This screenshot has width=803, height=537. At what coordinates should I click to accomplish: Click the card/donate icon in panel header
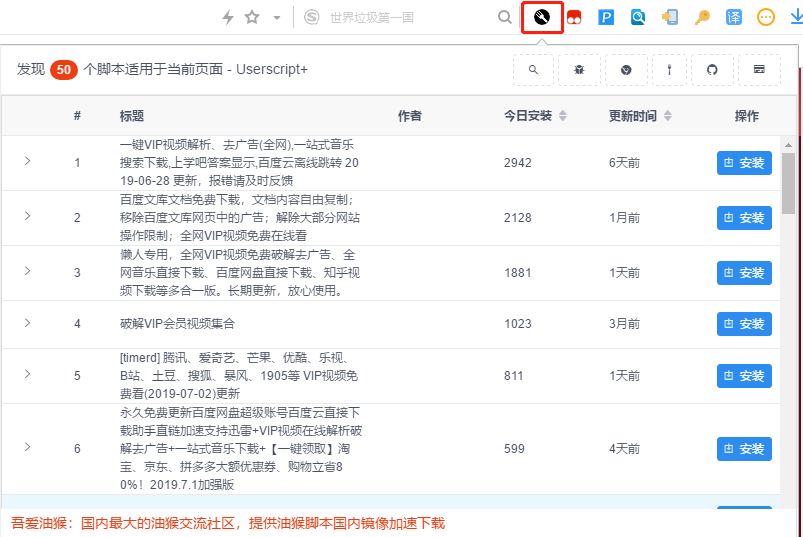(759, 70)
